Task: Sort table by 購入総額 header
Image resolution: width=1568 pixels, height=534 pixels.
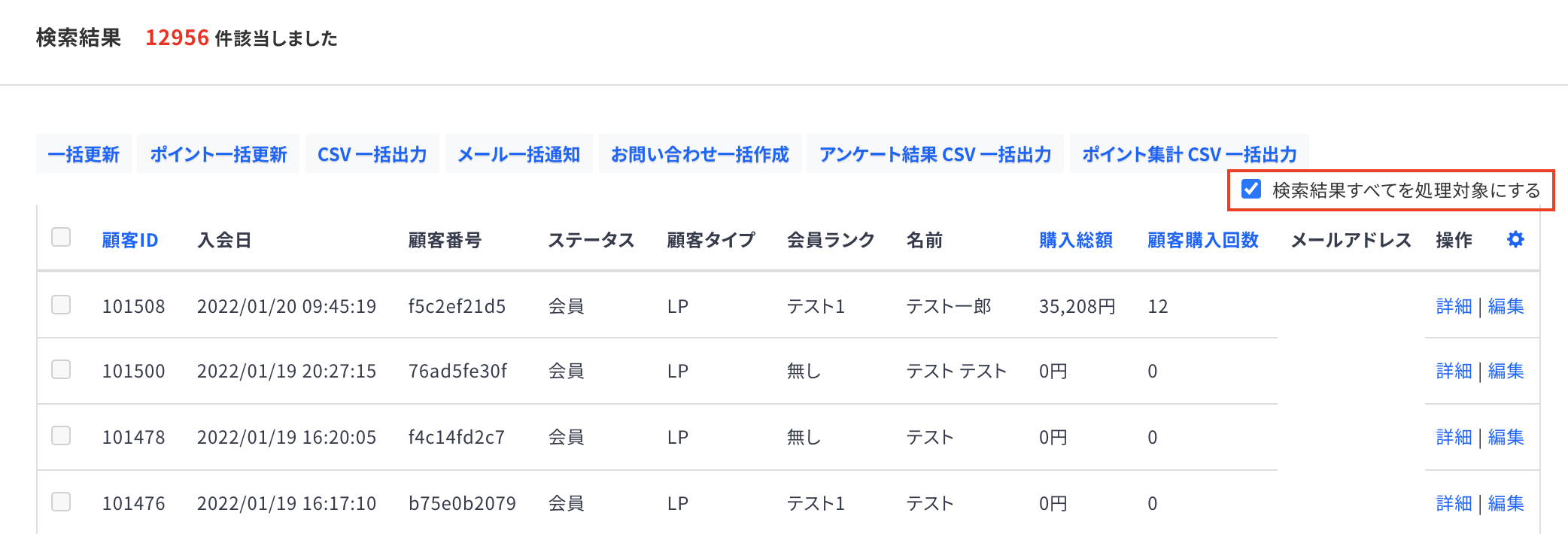Action: tap(1076, 240)
